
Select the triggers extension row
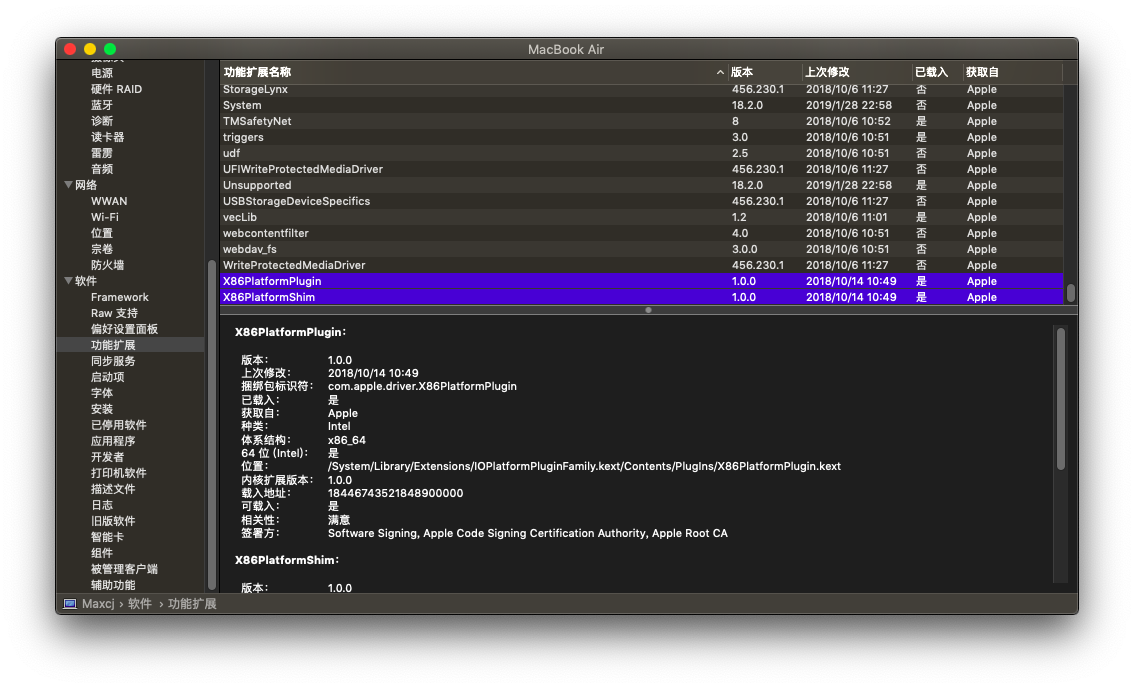[641, 137]
